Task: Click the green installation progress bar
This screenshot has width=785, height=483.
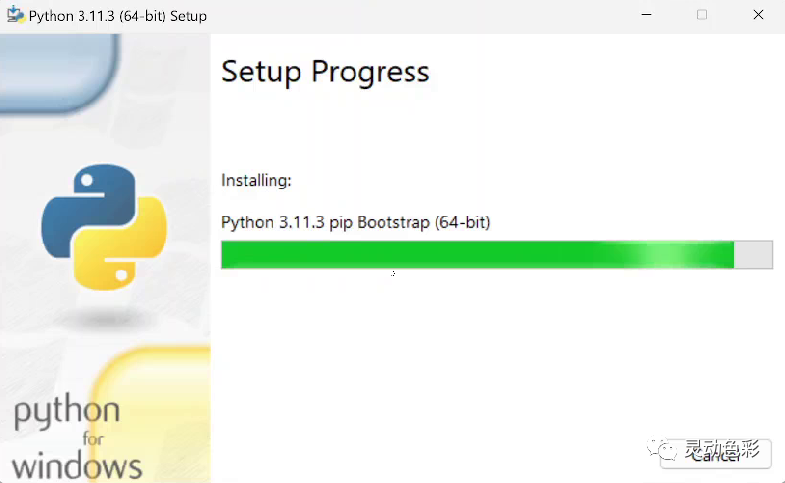Action: pyautogui.click(x=497, y=255)
